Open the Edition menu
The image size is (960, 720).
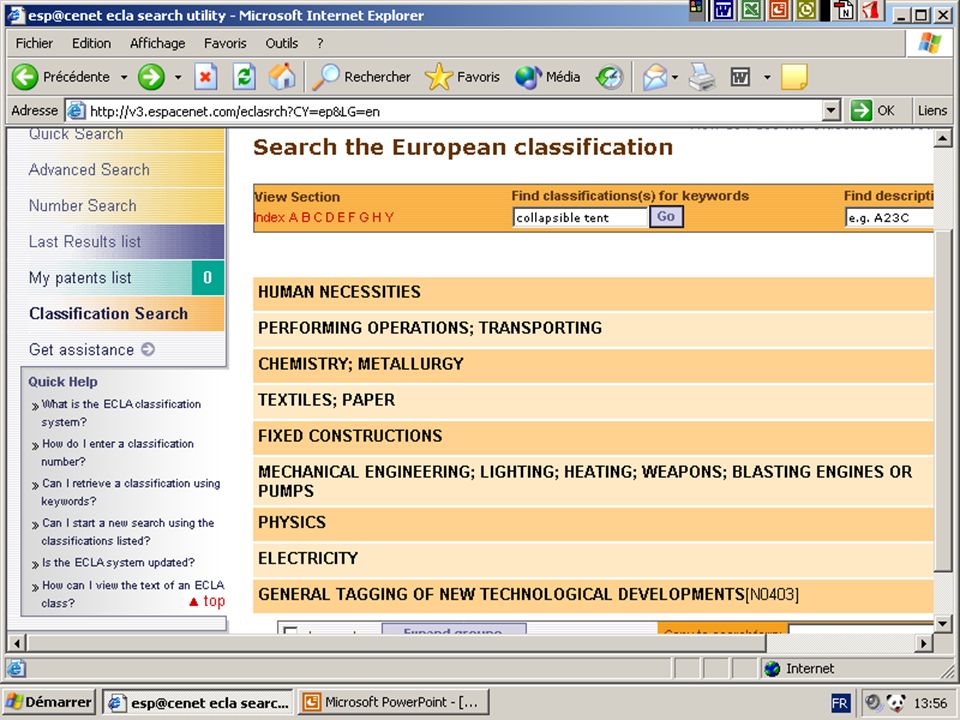click(x=91, y=43)
